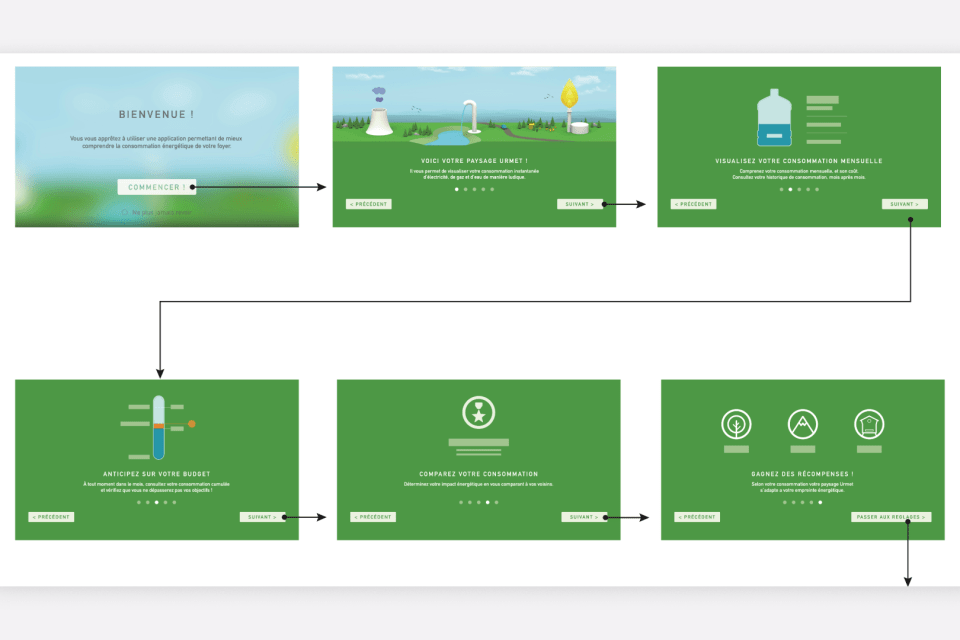
Task: Click SUIVANT on the 'Comparez votre consommation' screen
Action: (x=584, y=517)
